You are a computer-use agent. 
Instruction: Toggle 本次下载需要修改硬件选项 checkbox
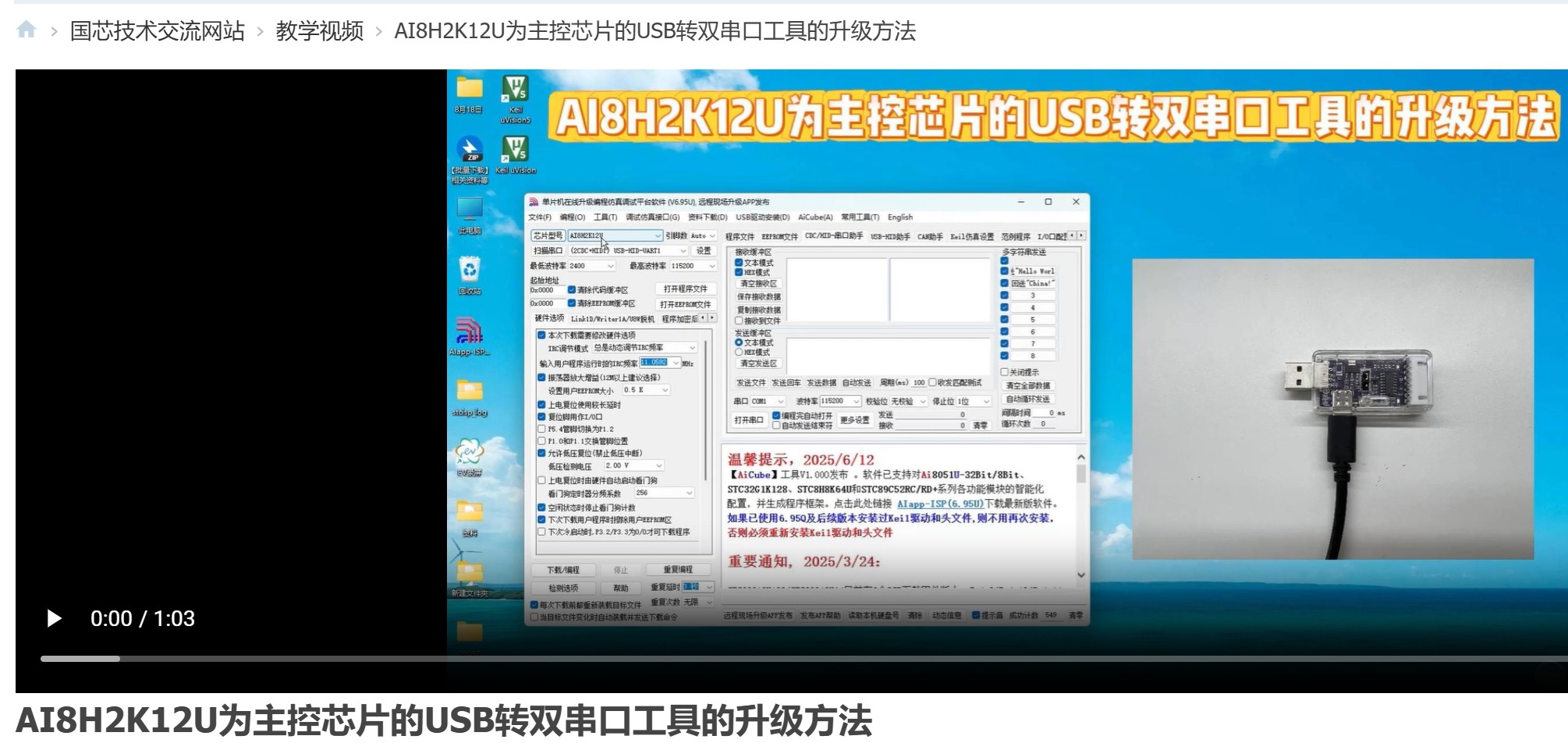[541, 335]
